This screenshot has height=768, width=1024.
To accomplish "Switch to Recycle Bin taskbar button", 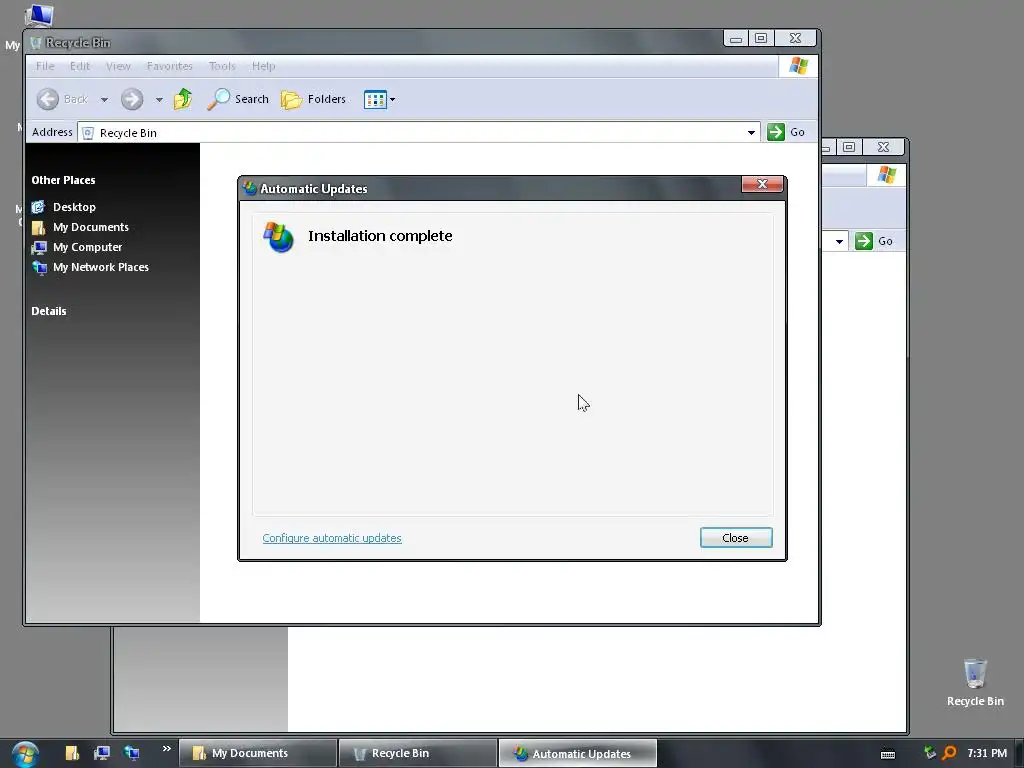I will pos(418,754).
